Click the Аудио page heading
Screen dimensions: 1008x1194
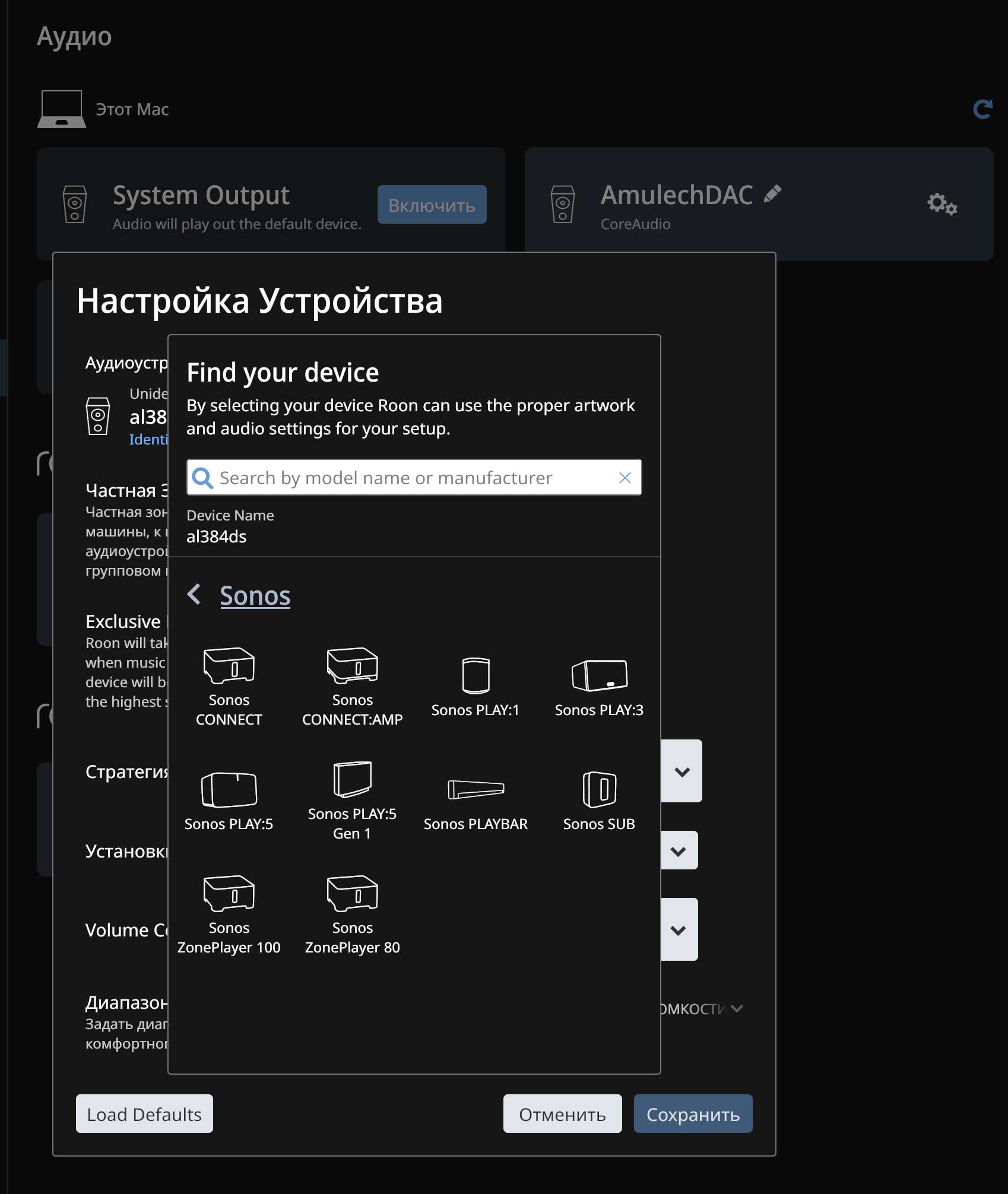[x=74, y=36]
